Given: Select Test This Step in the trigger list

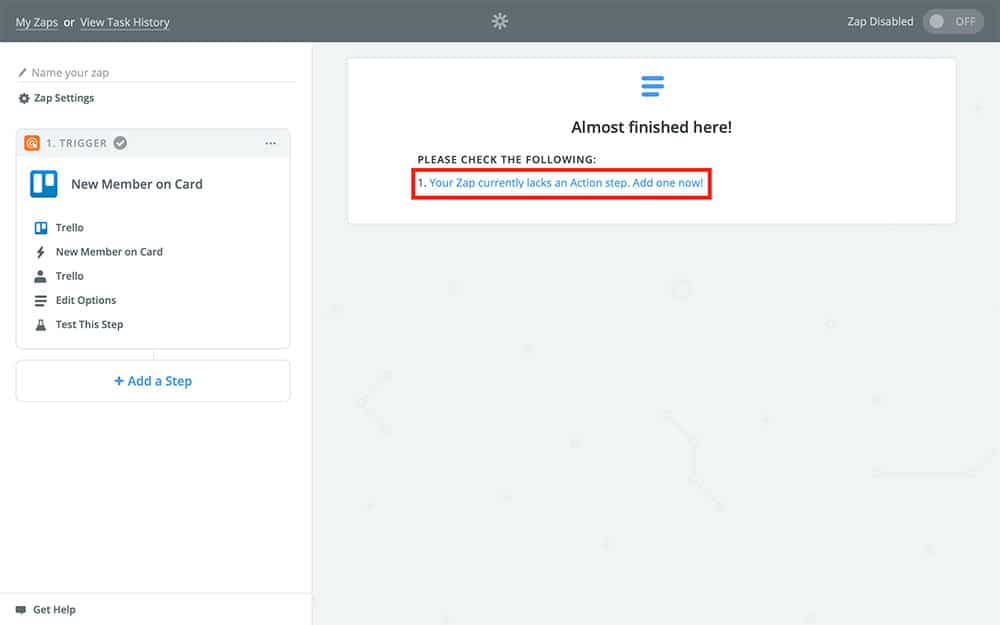Looking at the screenshot, I should [89, 324].
